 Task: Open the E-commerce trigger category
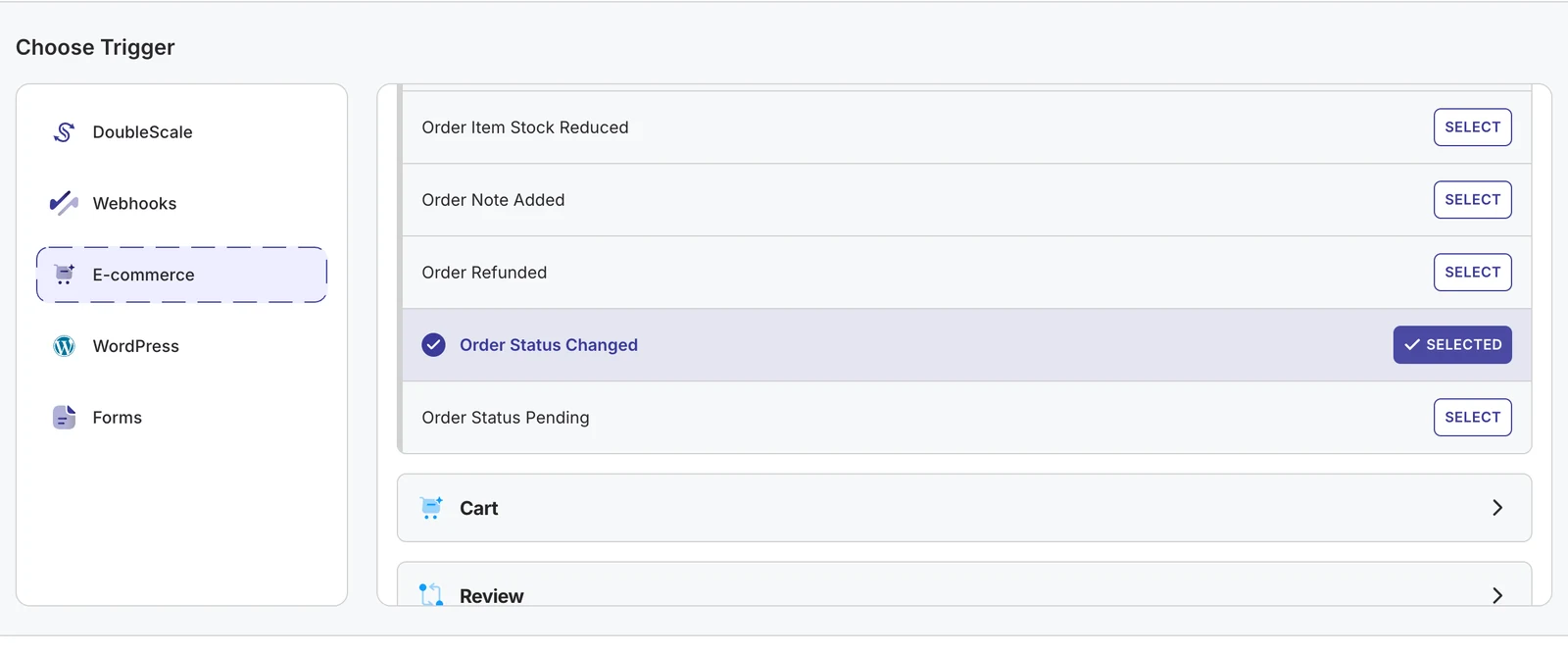181,275
